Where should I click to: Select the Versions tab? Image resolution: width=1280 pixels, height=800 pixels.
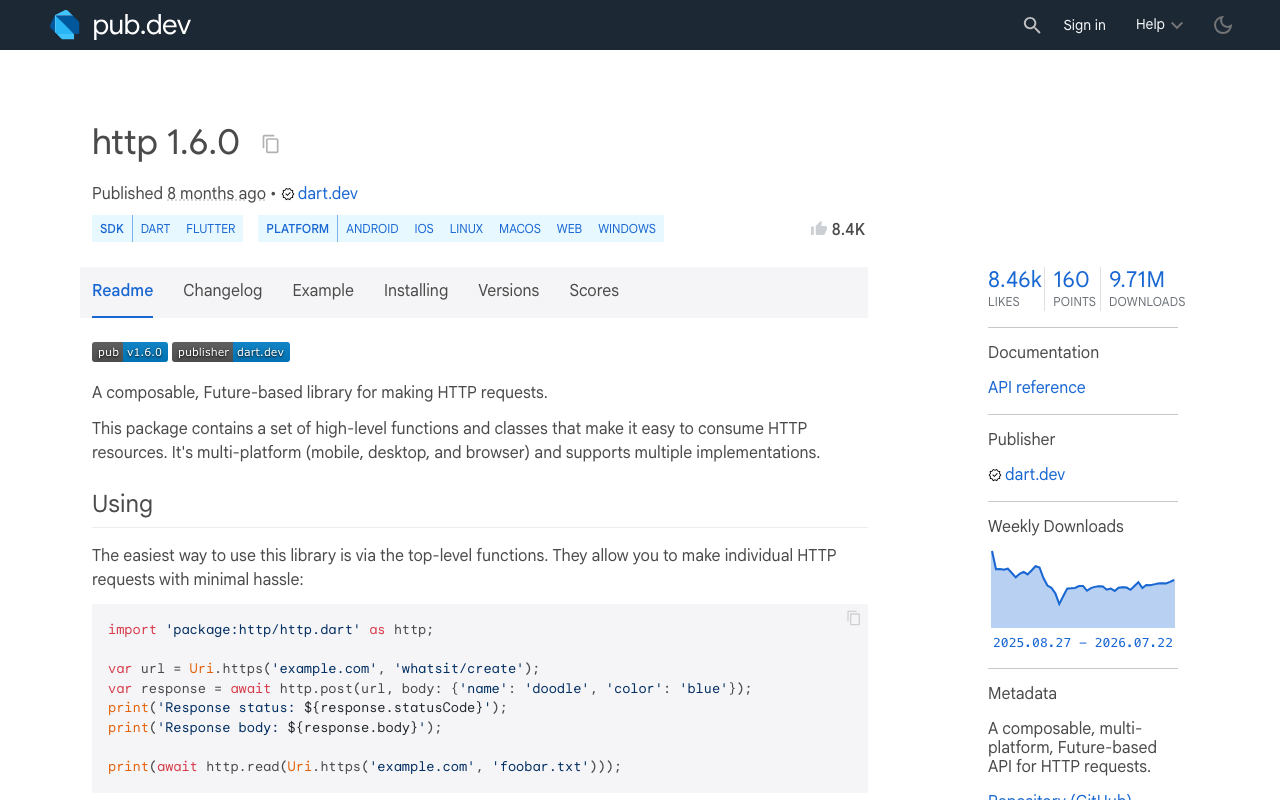click(508, 291)
